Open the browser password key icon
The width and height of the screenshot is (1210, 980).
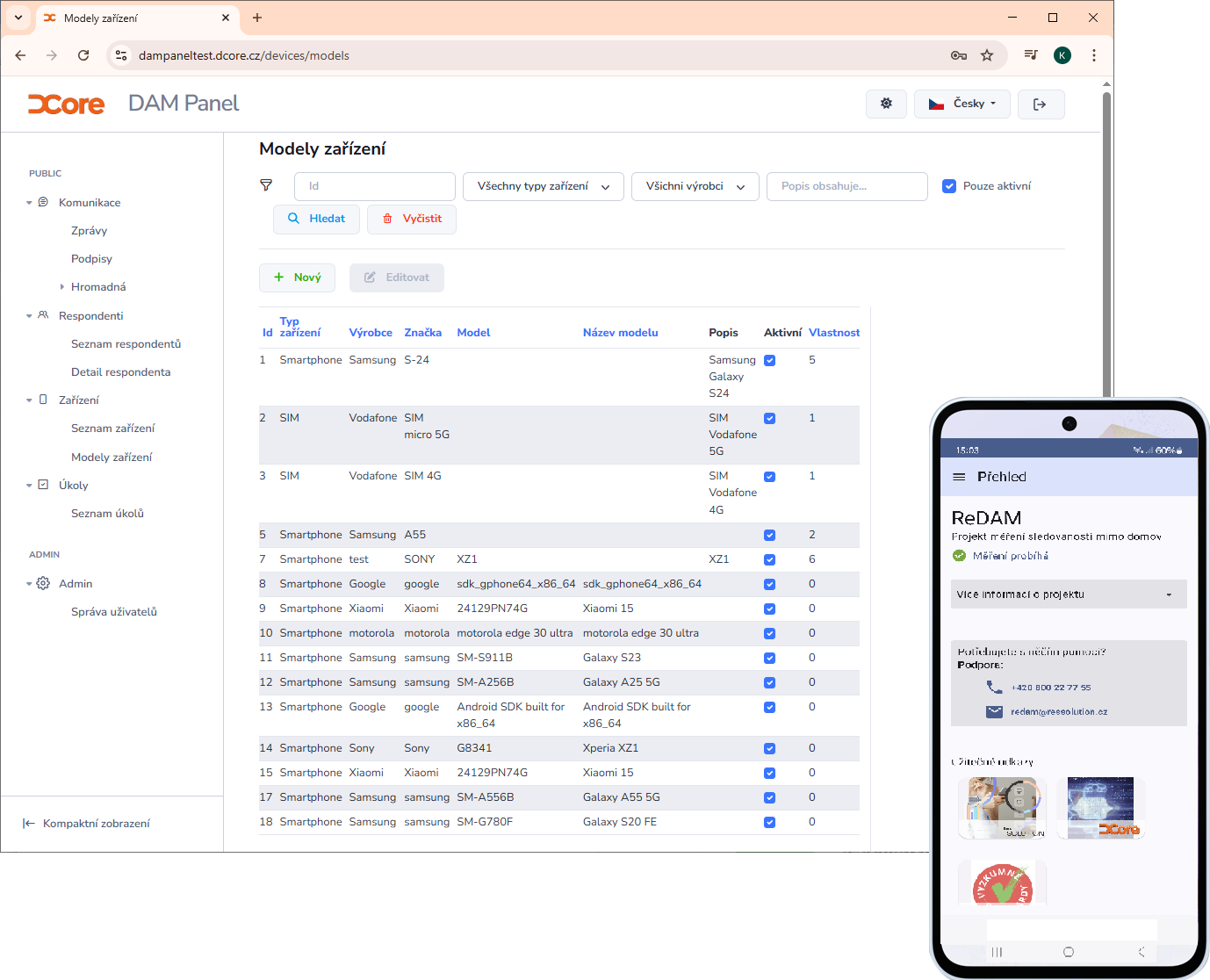click(959, 55)
